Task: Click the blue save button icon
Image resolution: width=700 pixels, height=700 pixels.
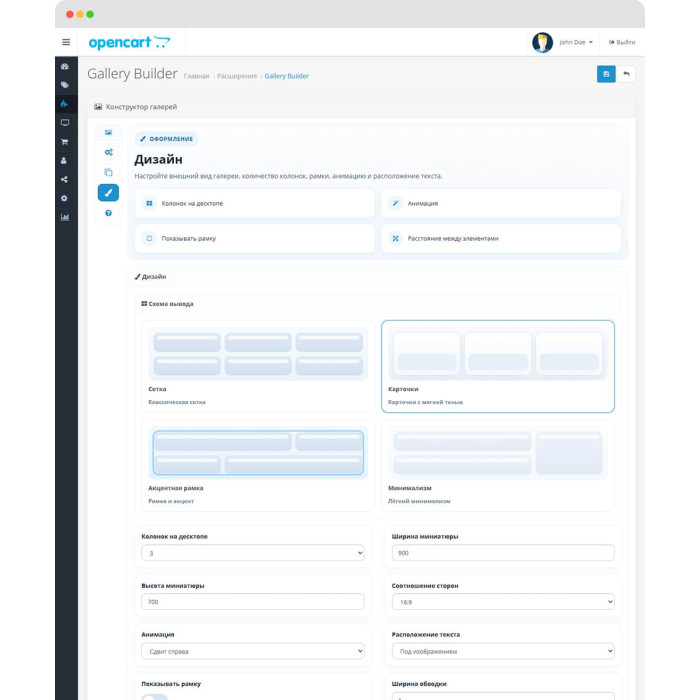Action: 606,74
